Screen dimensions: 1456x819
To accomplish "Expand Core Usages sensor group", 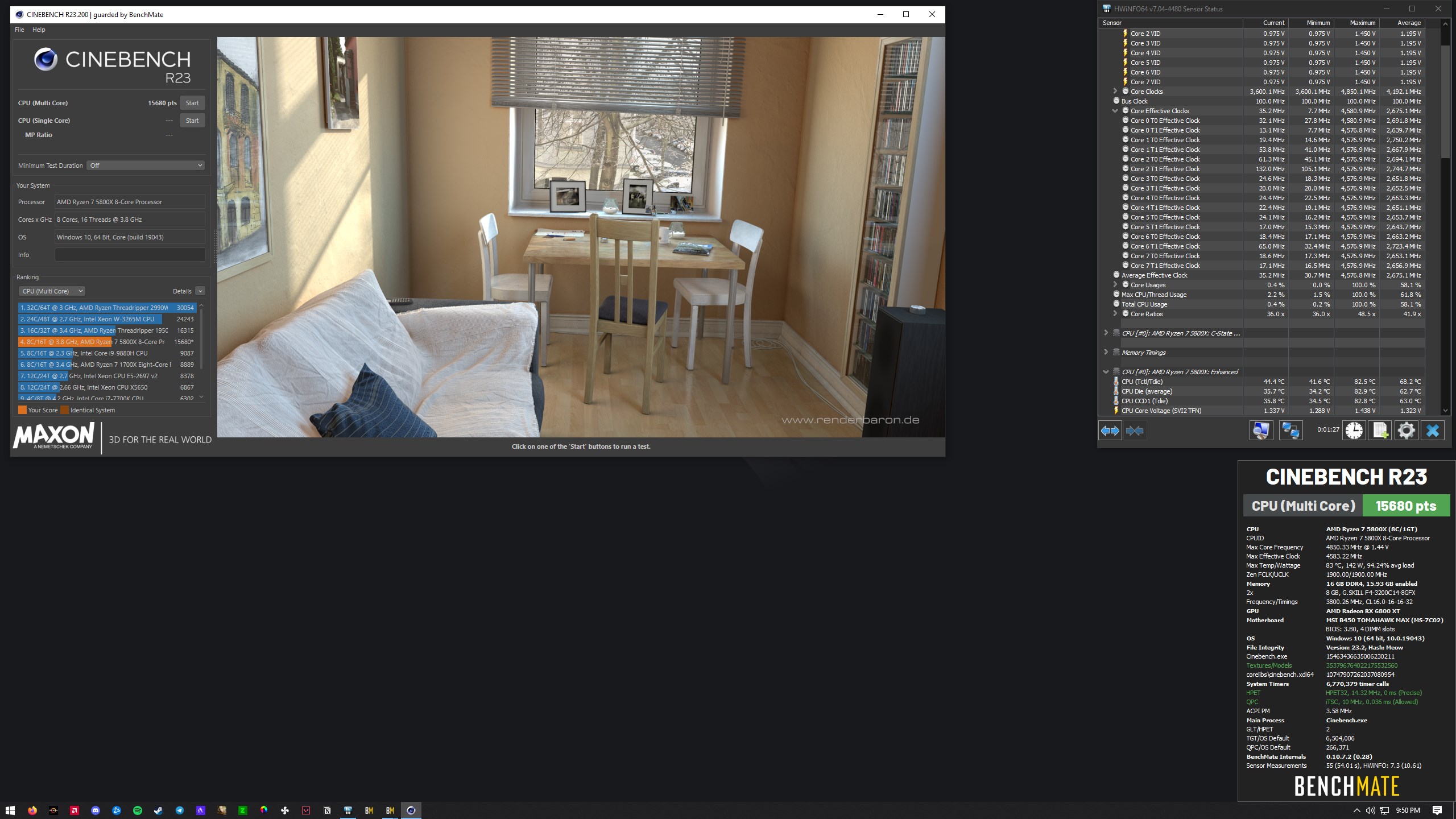I will pos(1115,284).
